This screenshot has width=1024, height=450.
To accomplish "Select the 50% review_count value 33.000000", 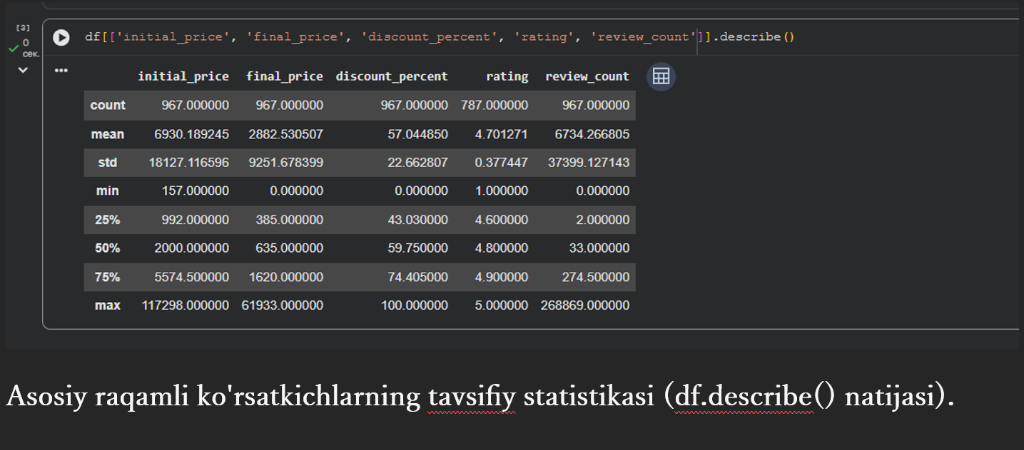I will [x=600, y=248].
